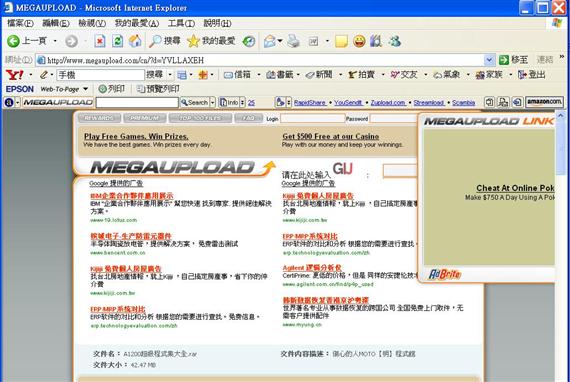This screenshot has height=382, width=570.
Task: Expand the Megaupload Search button dropdown
Action: coord(213,102)
